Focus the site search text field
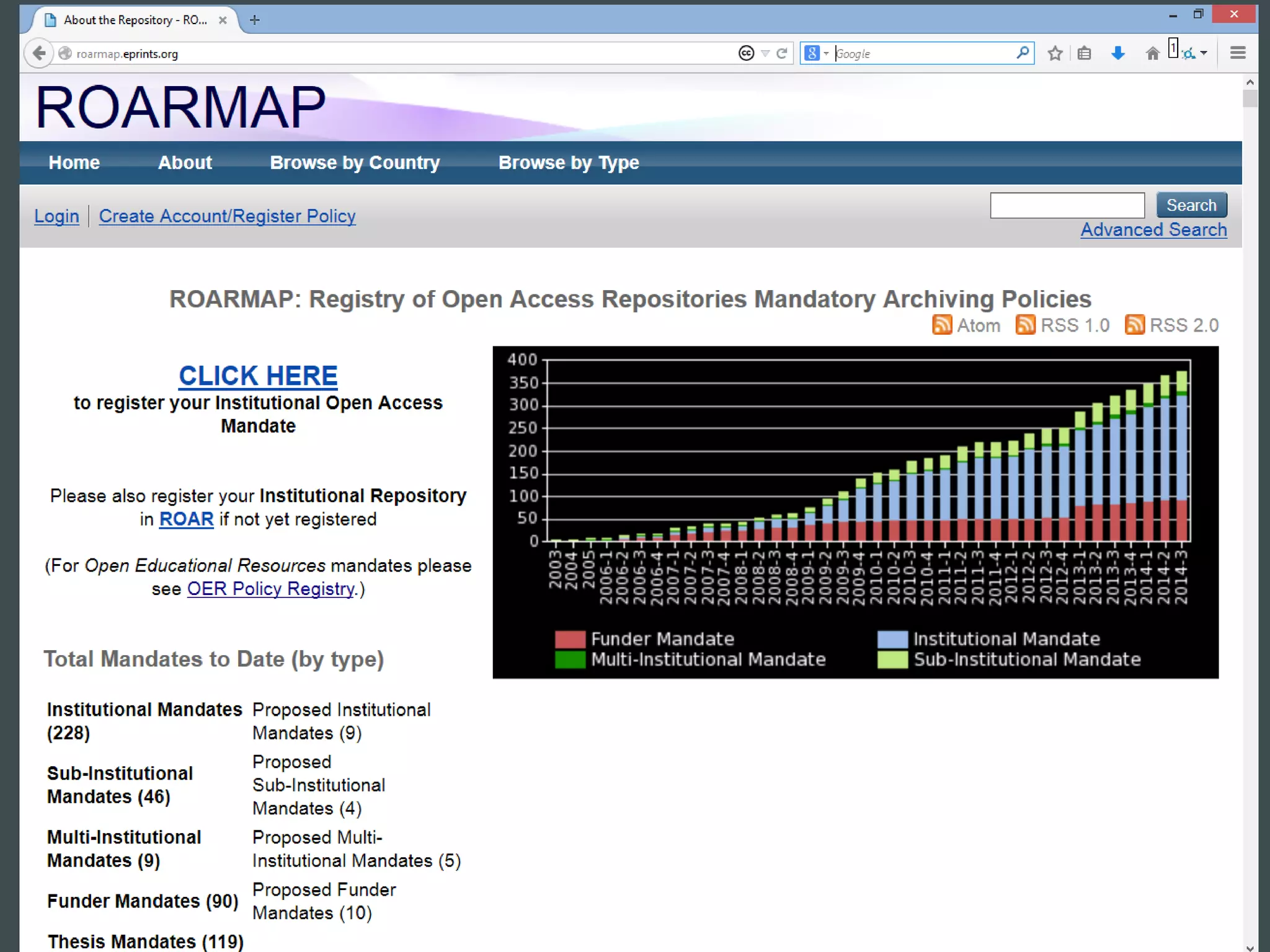Screen dimensions: 1270x952 coord(1067,205)
